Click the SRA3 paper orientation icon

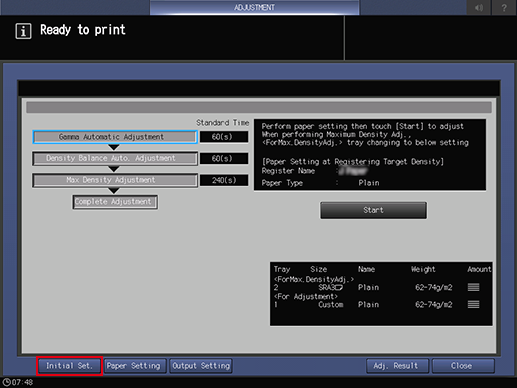click(x=339, y=287)
